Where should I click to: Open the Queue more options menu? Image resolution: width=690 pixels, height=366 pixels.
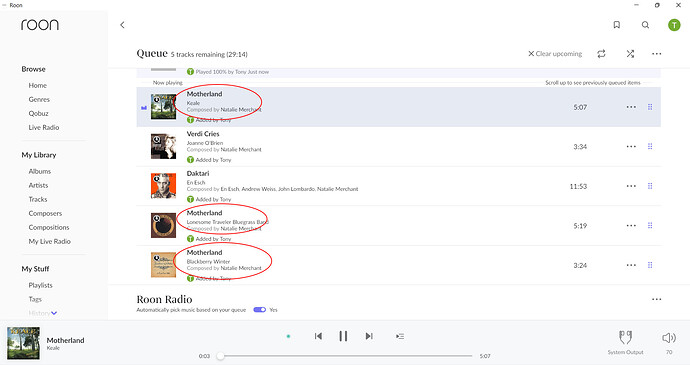coord(657,54)
